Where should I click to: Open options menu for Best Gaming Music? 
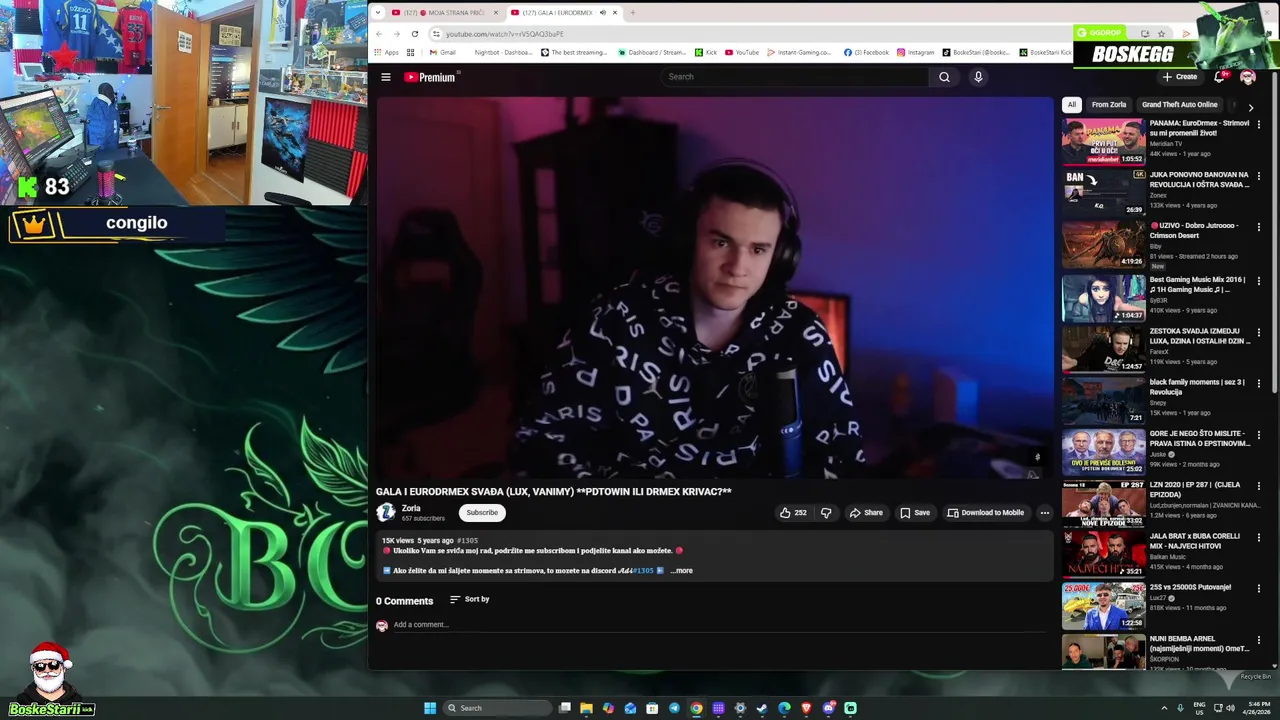pos(1259,281)
